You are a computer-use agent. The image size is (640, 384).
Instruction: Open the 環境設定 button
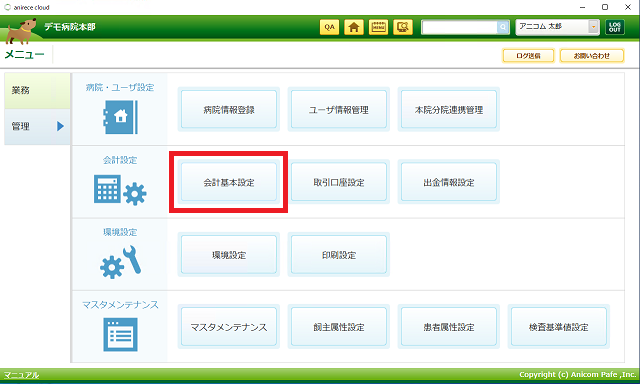coord(229,255)
